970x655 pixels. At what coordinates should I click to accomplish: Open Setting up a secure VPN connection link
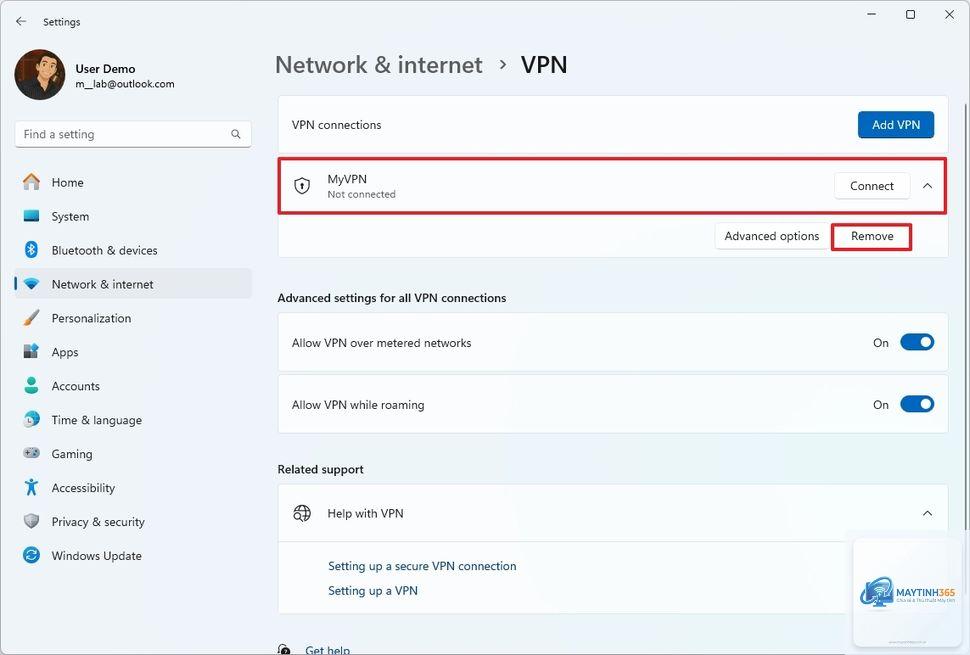click(422, 566)
